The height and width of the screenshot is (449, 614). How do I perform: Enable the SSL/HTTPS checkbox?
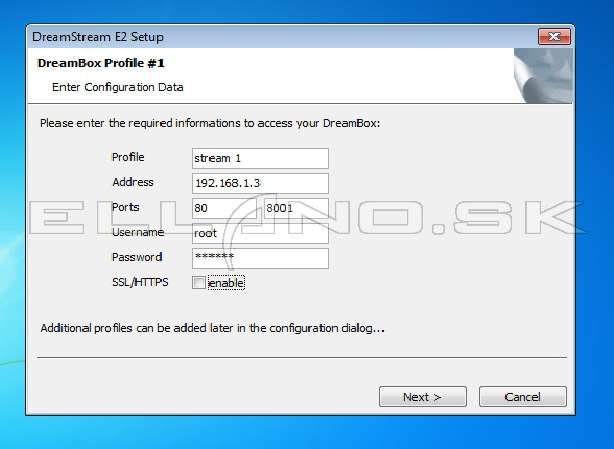(x=199, y=283)
